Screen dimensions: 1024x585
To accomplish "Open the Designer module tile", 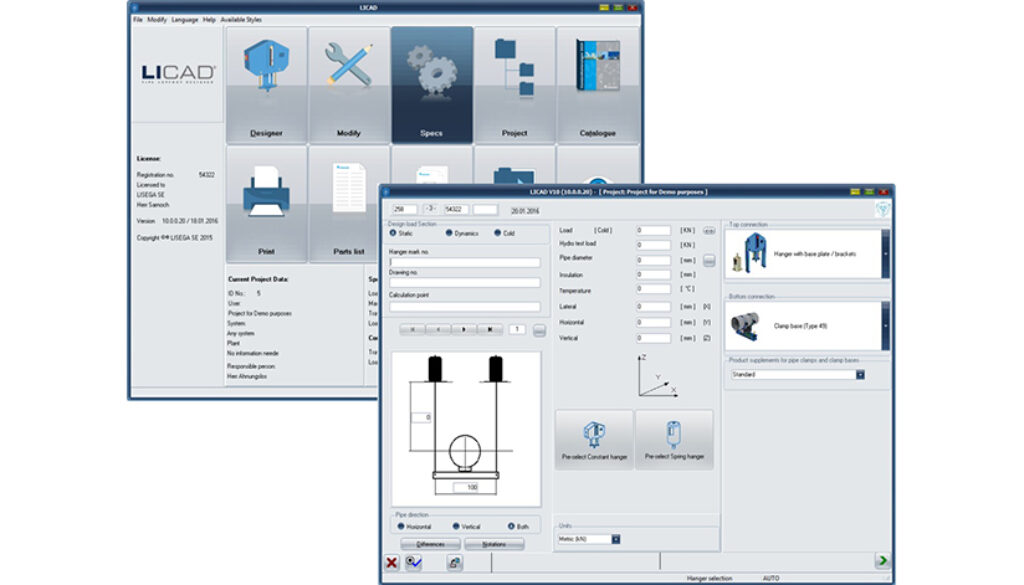I will pyautogui.click(x=266, y=85).
